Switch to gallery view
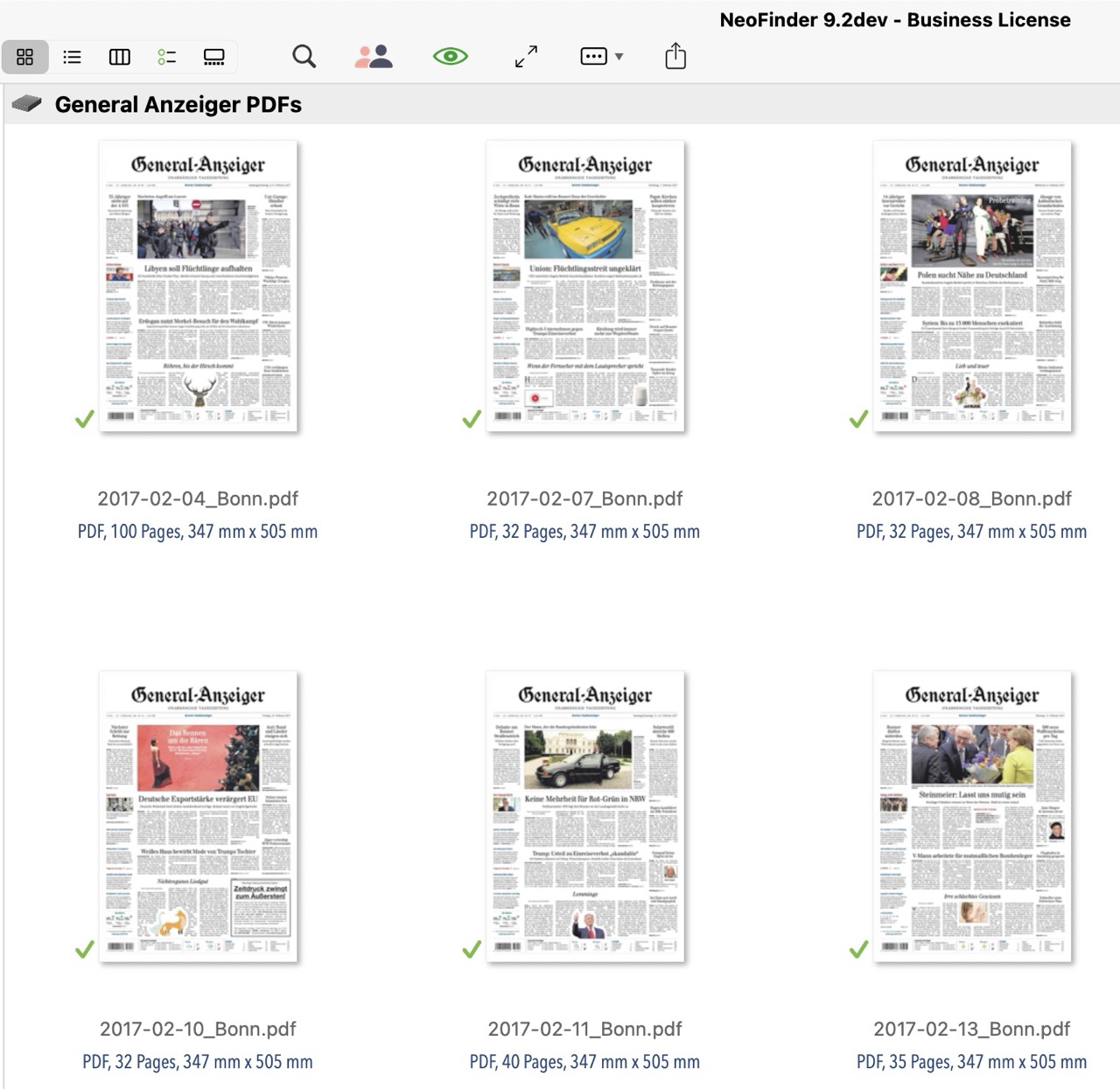Viewport: 1120px width, 1089px height. coord(213,56)
